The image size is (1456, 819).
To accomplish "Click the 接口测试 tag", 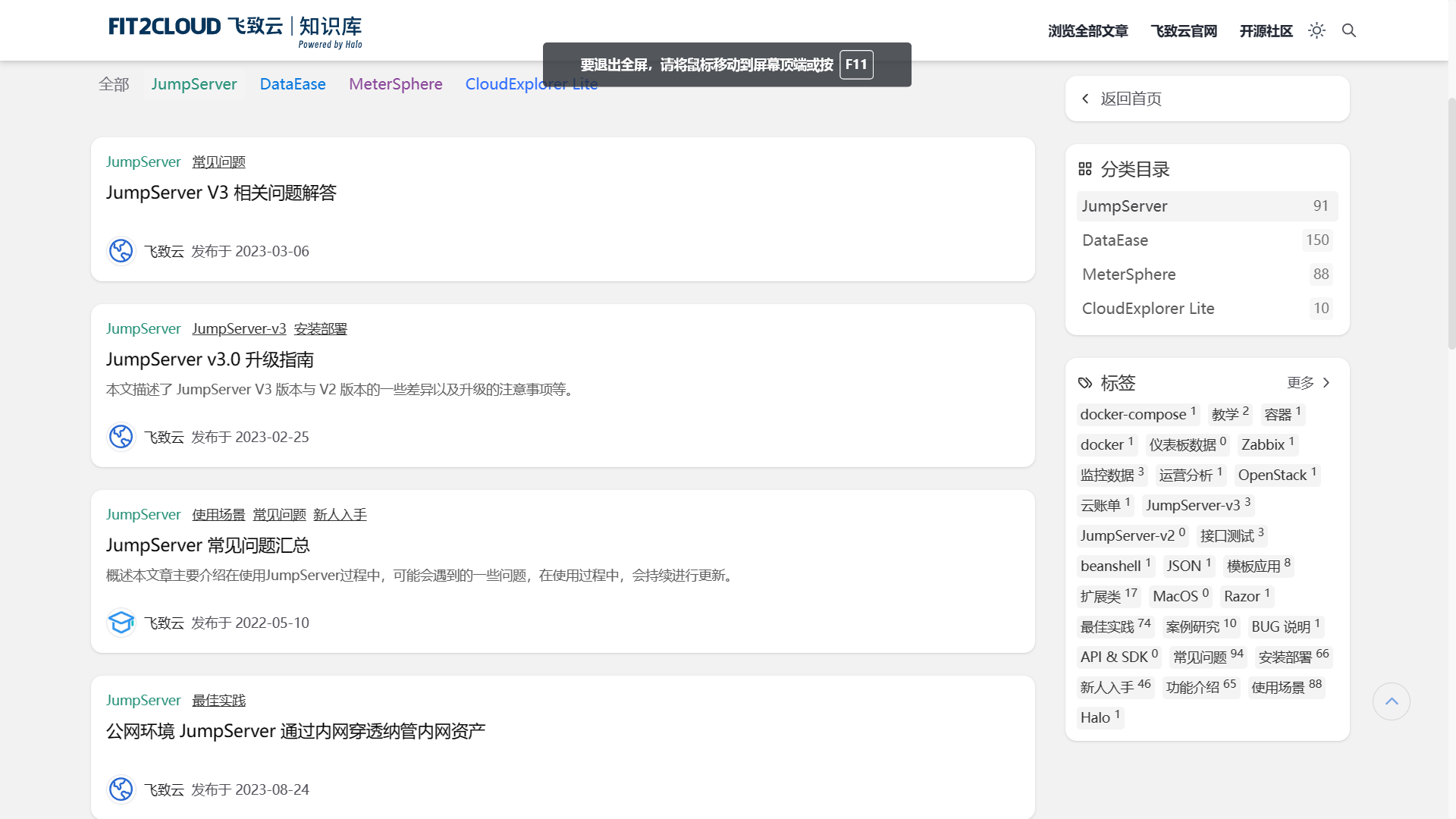I will [x=1232, y=535].
